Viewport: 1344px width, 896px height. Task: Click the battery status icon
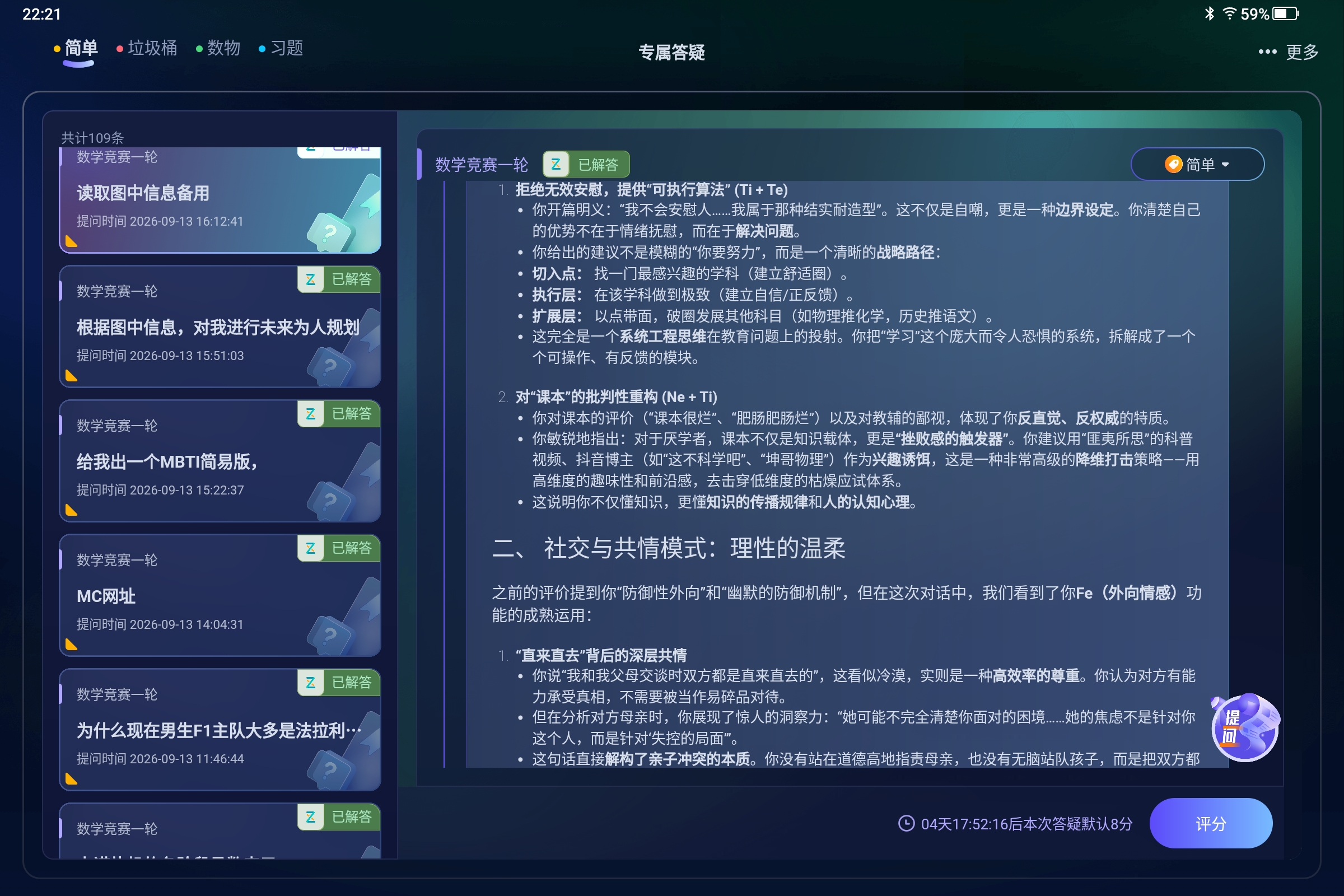tap(1286, 13)
